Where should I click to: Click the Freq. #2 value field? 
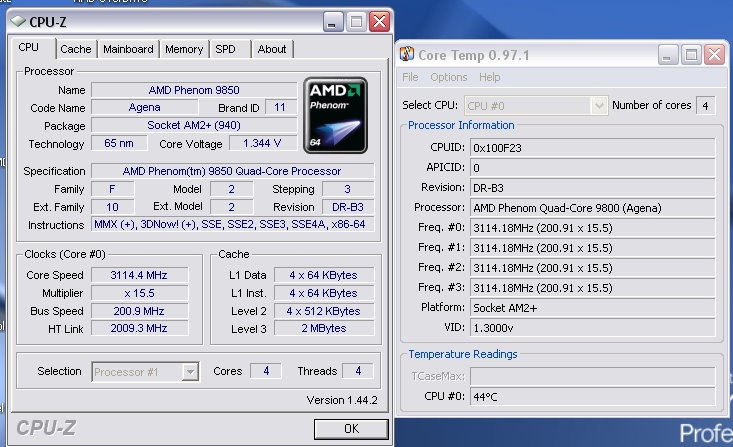pos(592,268)
